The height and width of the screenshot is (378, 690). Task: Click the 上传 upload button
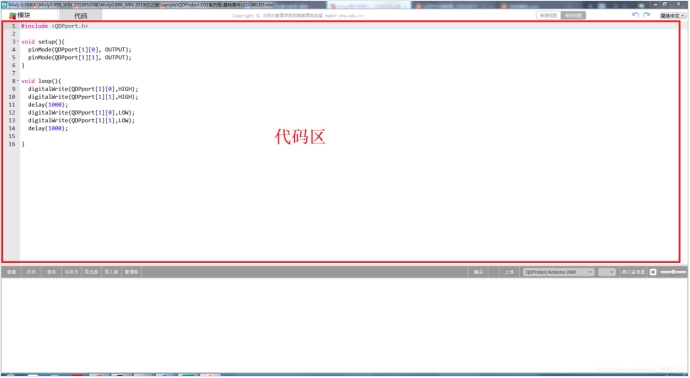tap(509, 272)
